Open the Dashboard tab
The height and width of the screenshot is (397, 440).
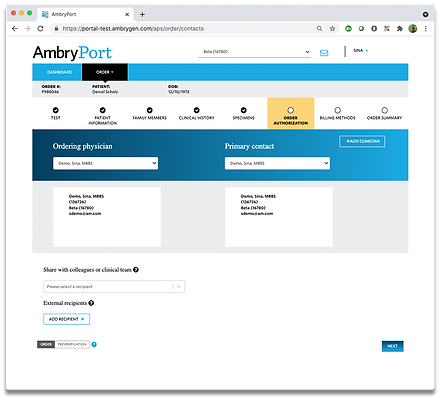click(x=59, y=72)
